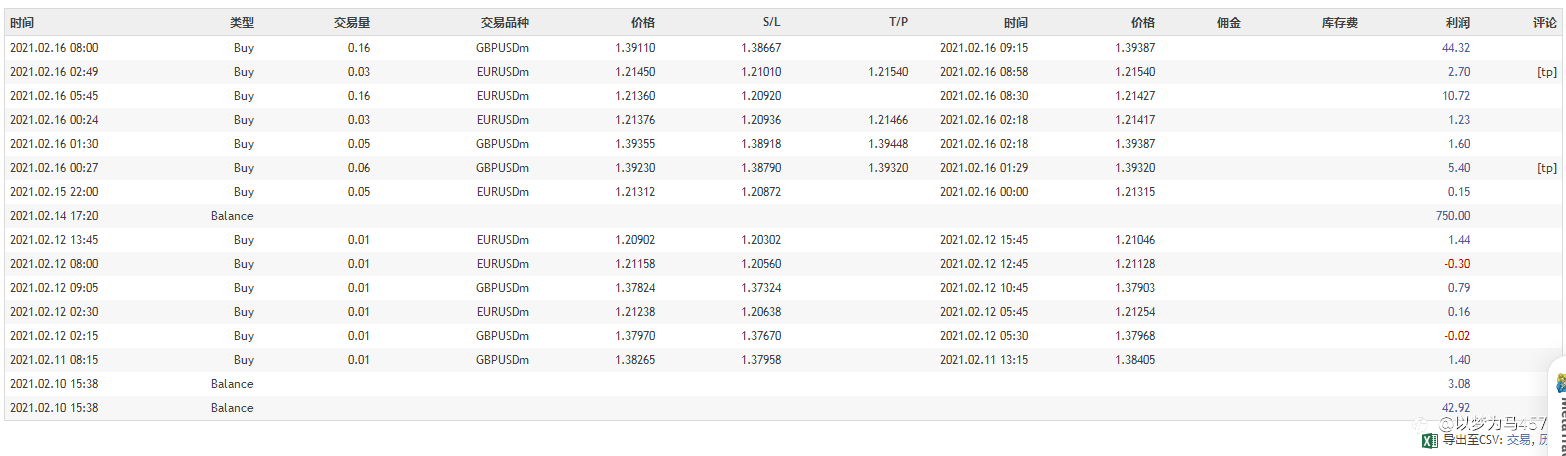Click stop loss value 1.37958
Image resolution: width=1566 pixels, height=456 pixels.
761,360
